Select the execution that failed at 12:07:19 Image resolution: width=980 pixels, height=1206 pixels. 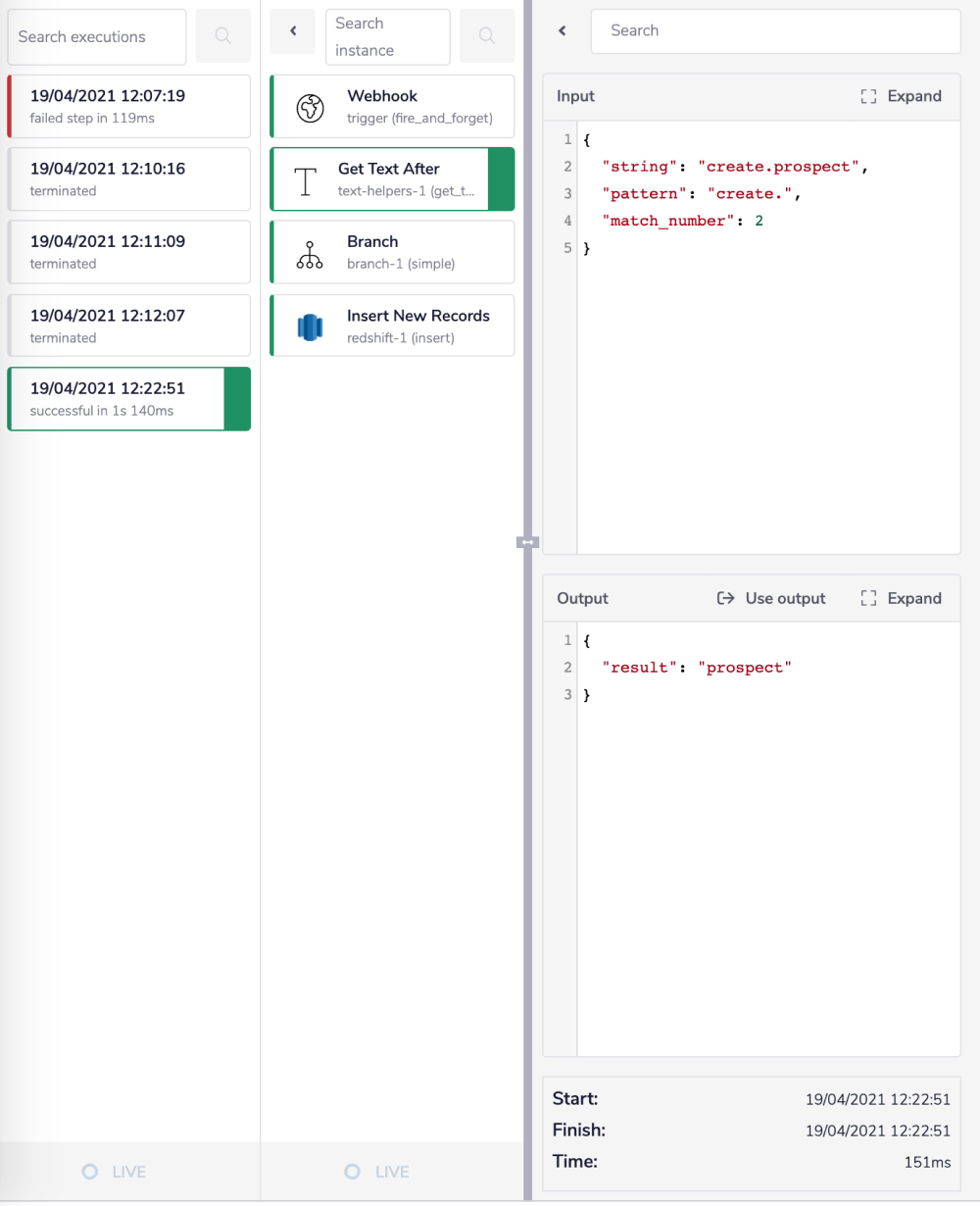pyautogui.click(x=128, y=106)
